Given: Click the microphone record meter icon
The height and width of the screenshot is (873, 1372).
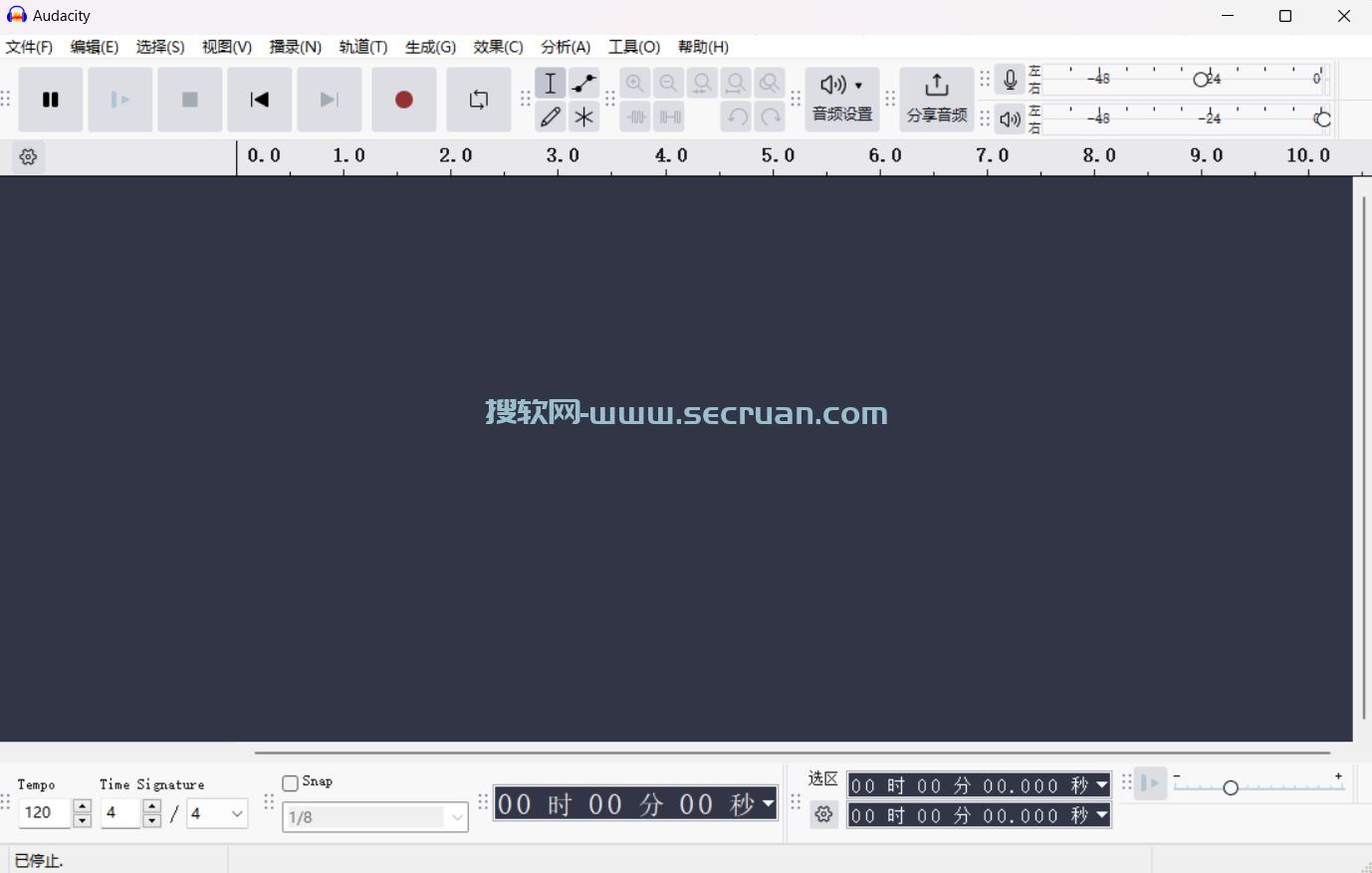Looking at the screenshot, I should [1011, 80].
